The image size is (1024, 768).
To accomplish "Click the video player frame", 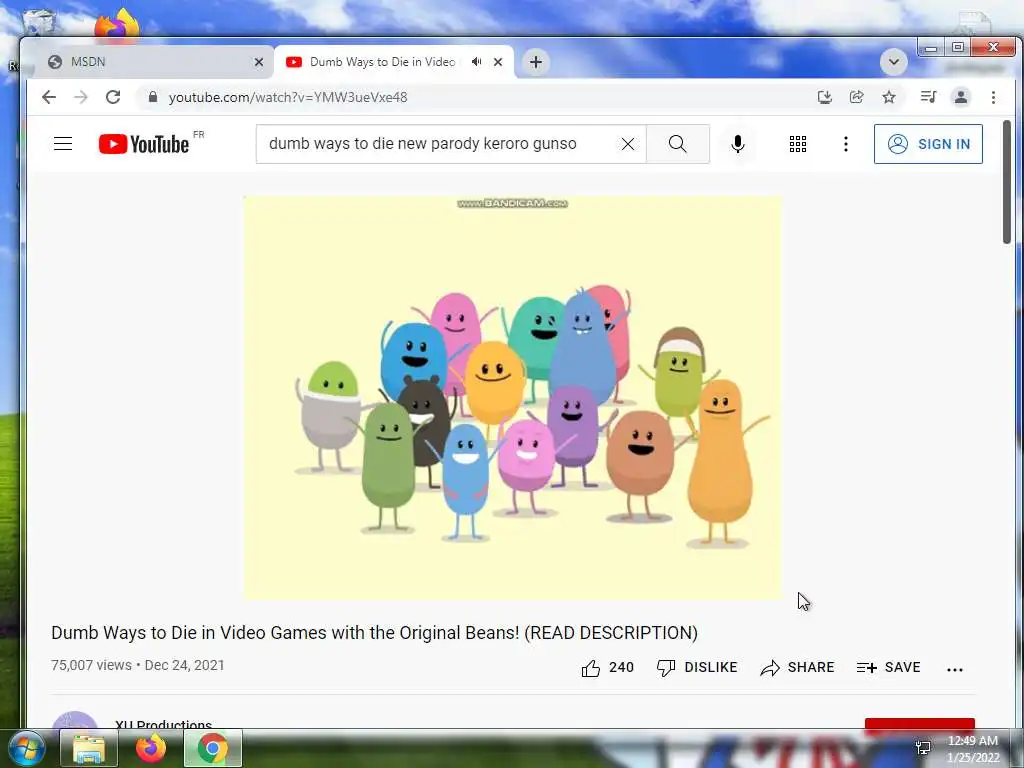I will click(512, 397).
